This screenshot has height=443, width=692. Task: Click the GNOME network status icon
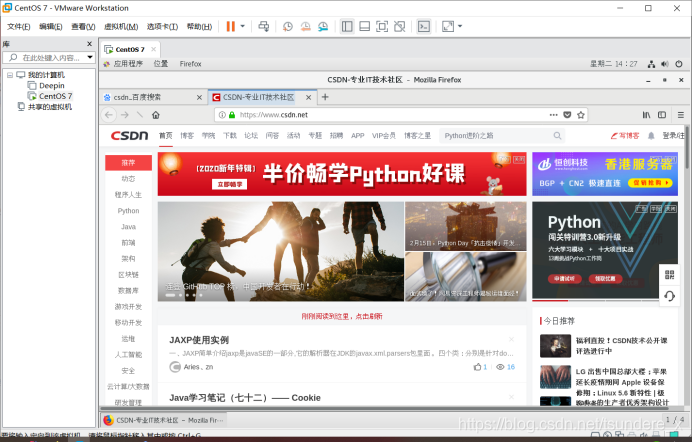coord(651,64)
